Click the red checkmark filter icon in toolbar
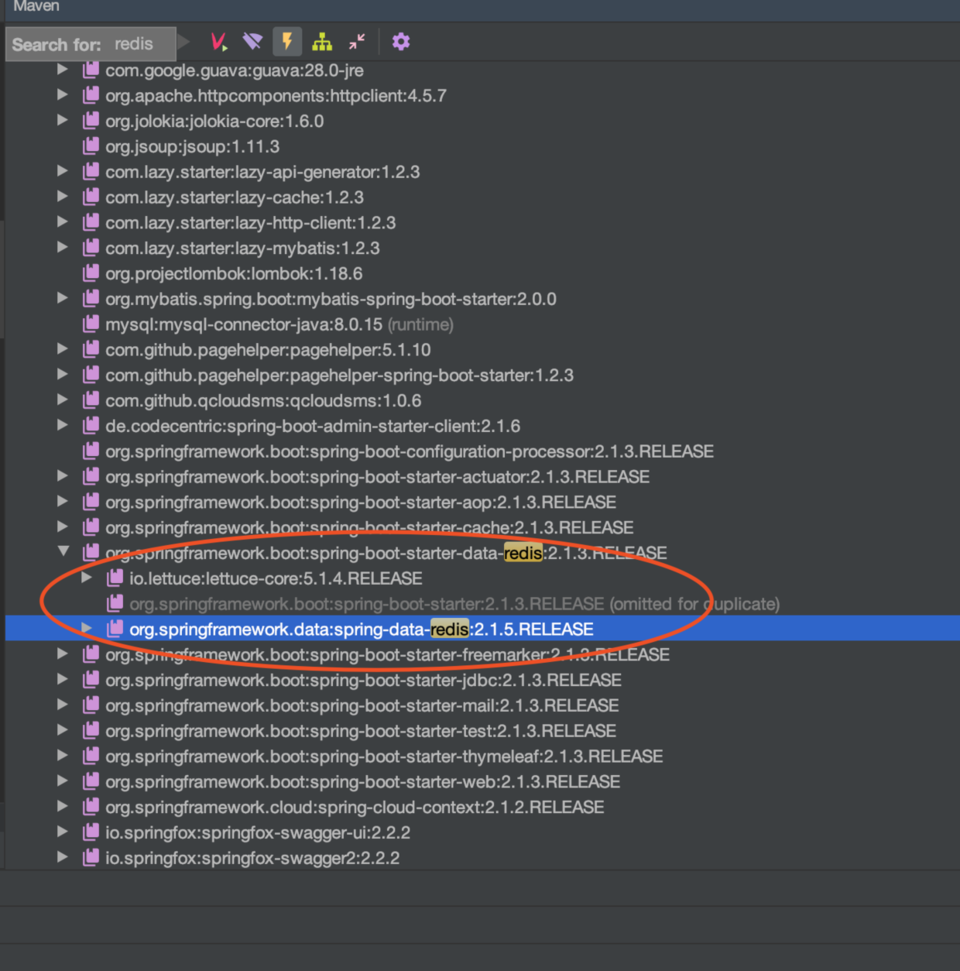The width and height of the screenshot is (960, 971). point(218,41)
